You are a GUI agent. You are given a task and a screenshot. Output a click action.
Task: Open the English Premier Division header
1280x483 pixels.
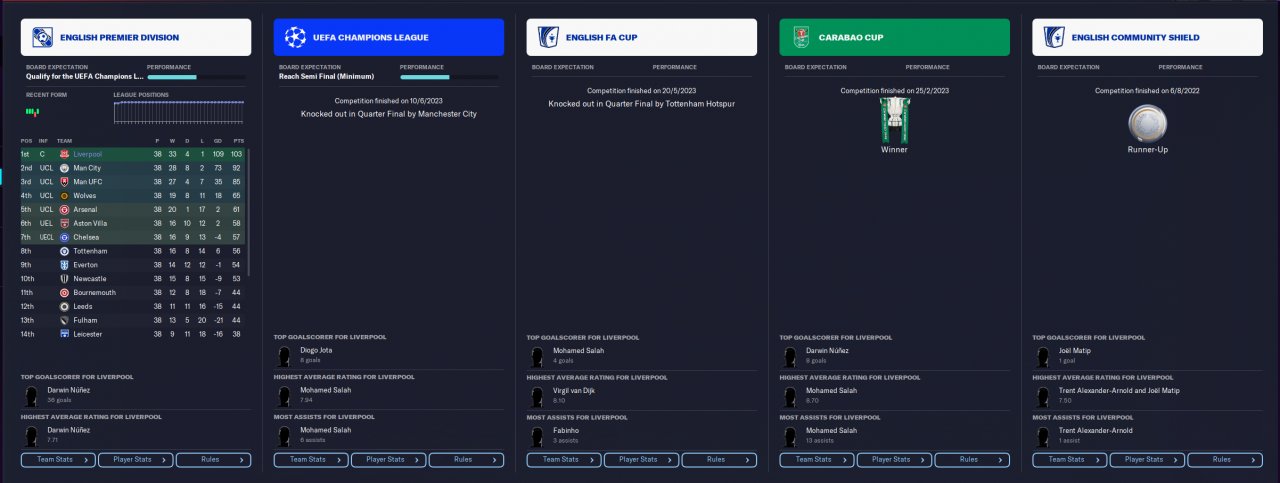pos(135,38)
